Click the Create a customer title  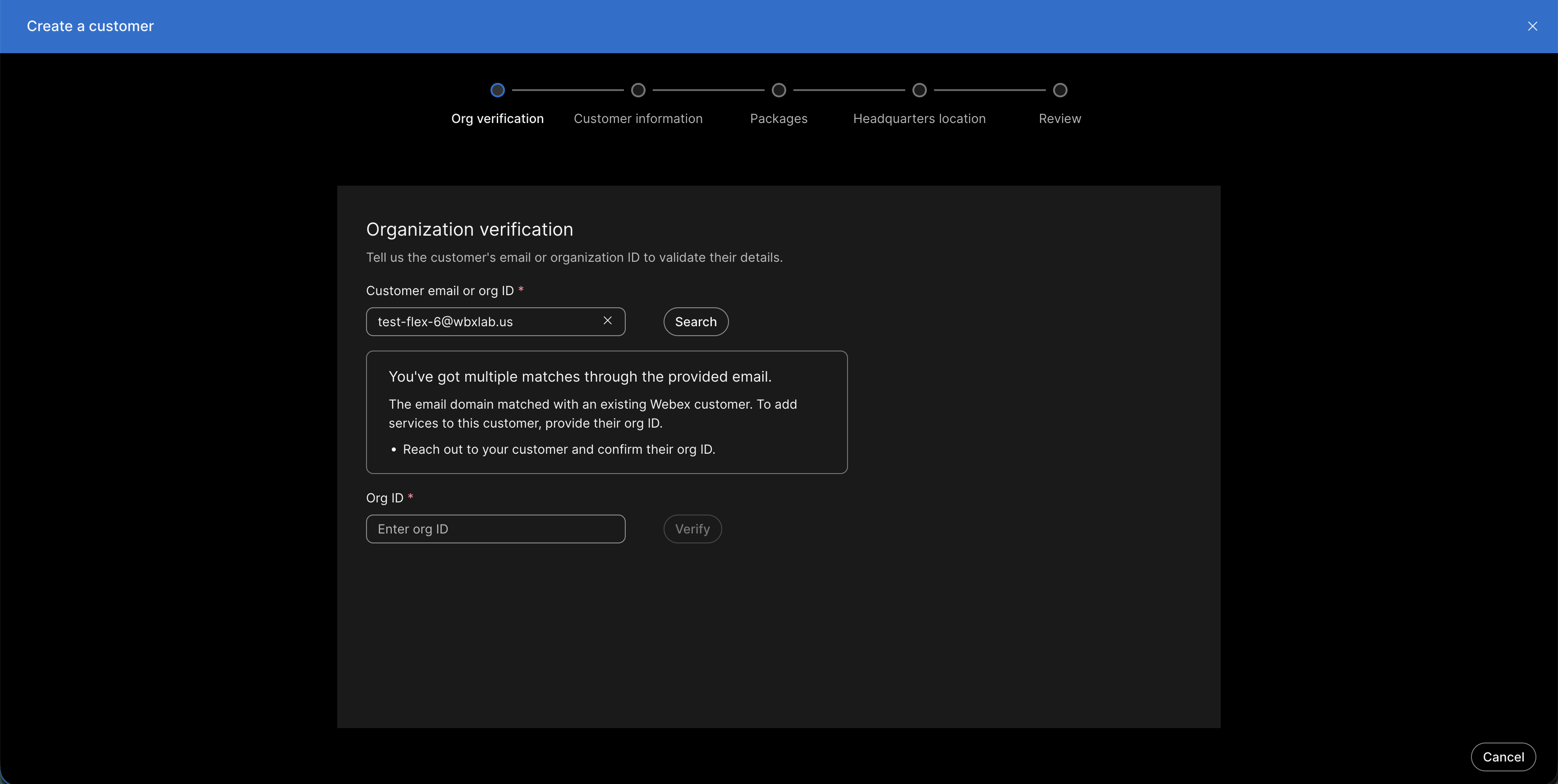click(x=90, y=26)
